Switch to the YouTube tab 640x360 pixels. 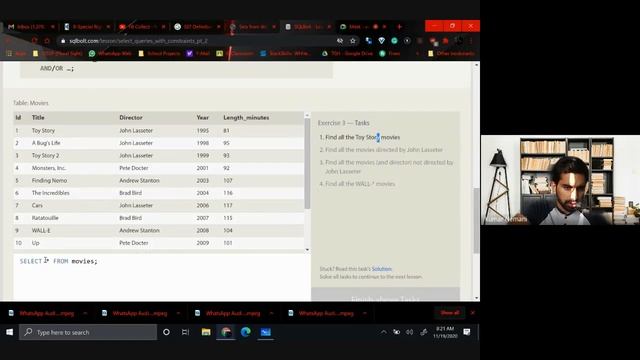tap(141, 27)
